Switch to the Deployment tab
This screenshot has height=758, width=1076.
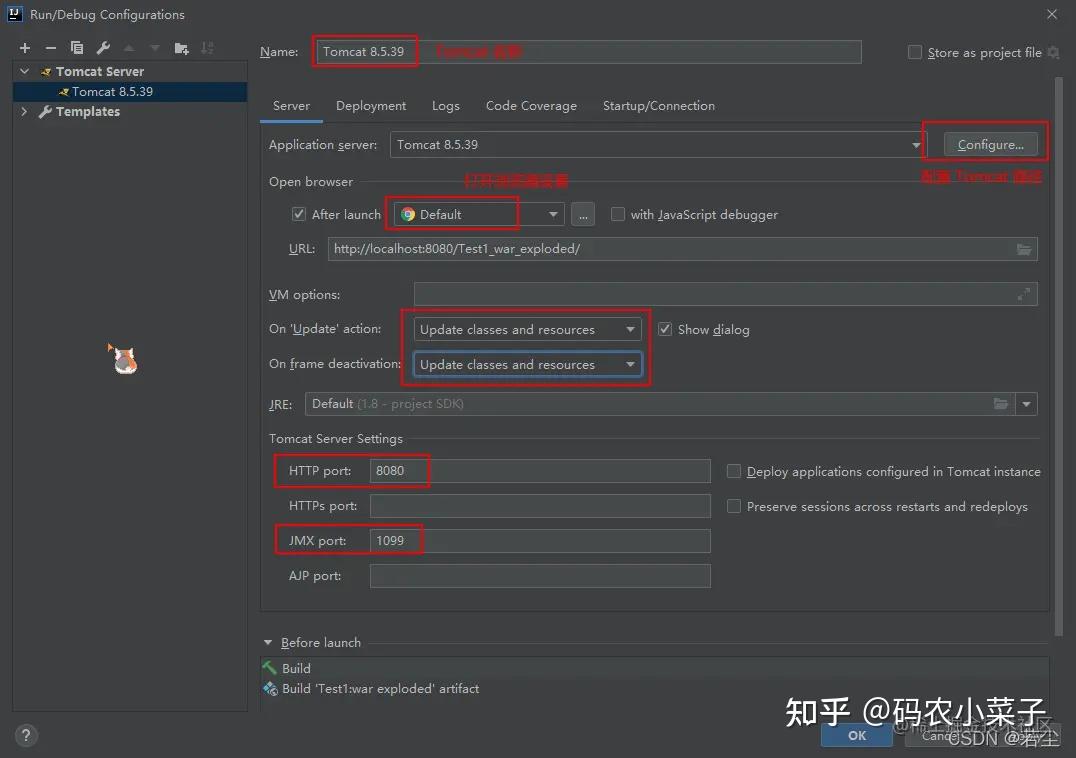371,105
